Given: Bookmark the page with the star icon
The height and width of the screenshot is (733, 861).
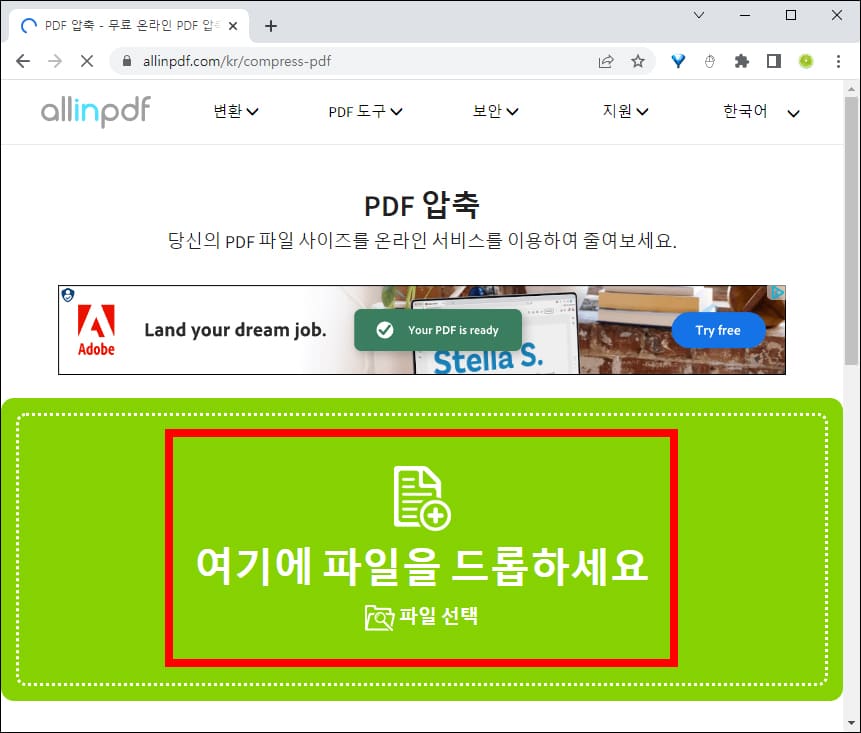Looking at the screenshot, I should (x=638, y=61).
